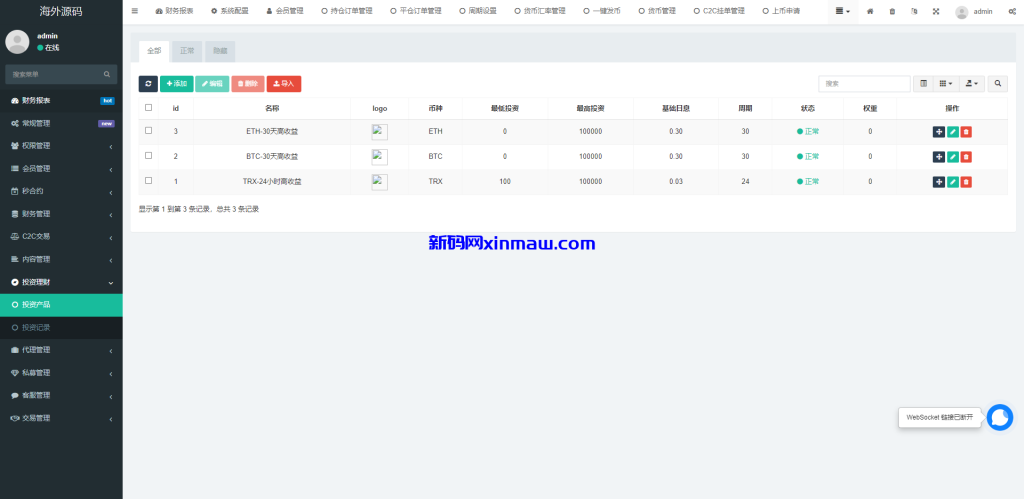Focus the table 搜索 input field
The width and height of the screenshot is (1024, 499).
click(x=864, y=84)
